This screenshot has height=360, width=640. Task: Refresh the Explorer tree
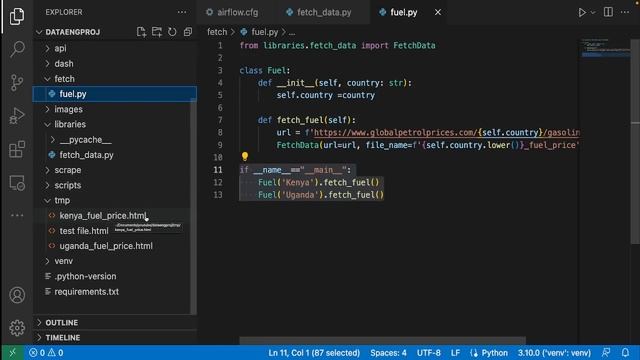pos(172,32)
